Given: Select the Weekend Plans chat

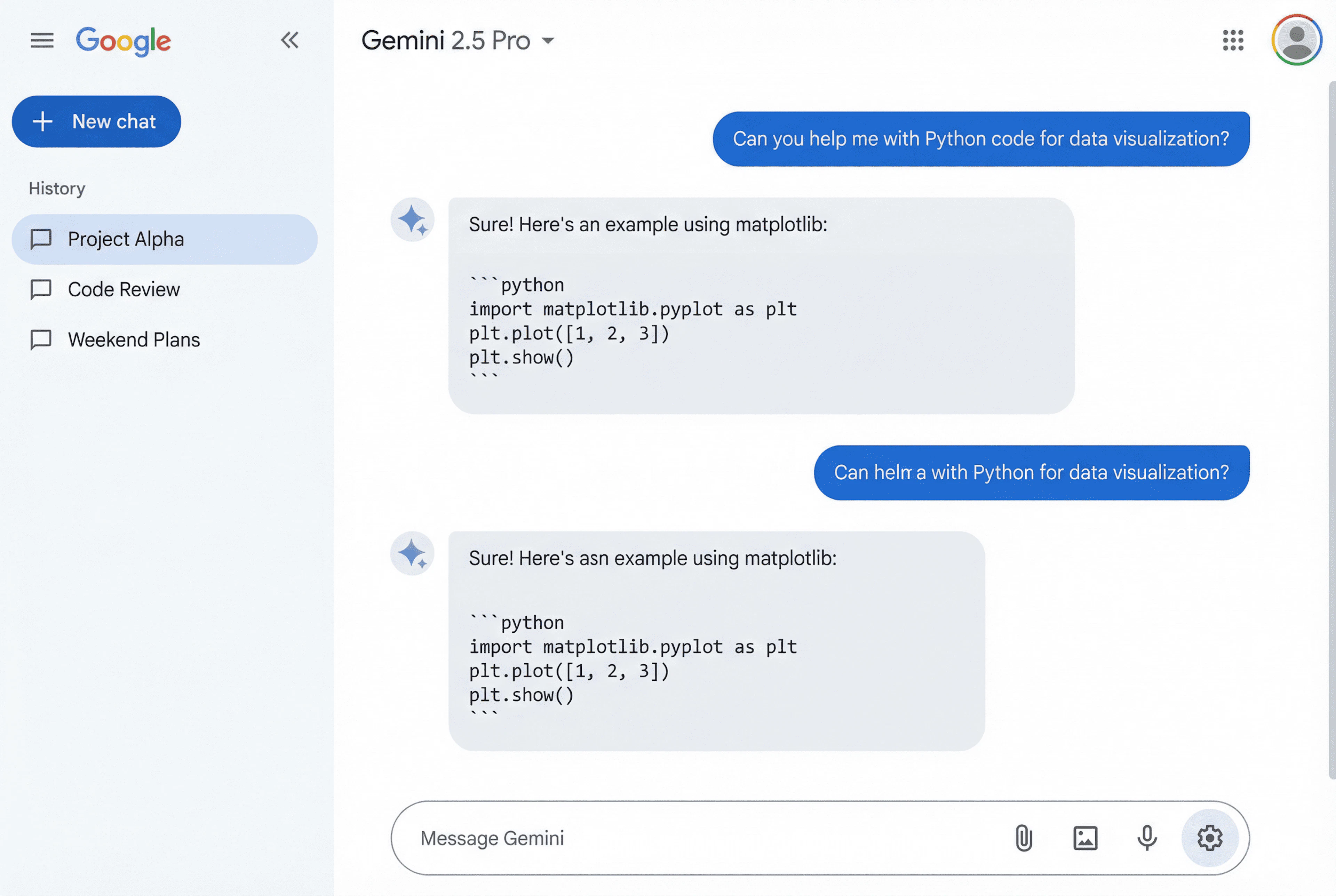Looking at the screenshot, I should (134, 340).
